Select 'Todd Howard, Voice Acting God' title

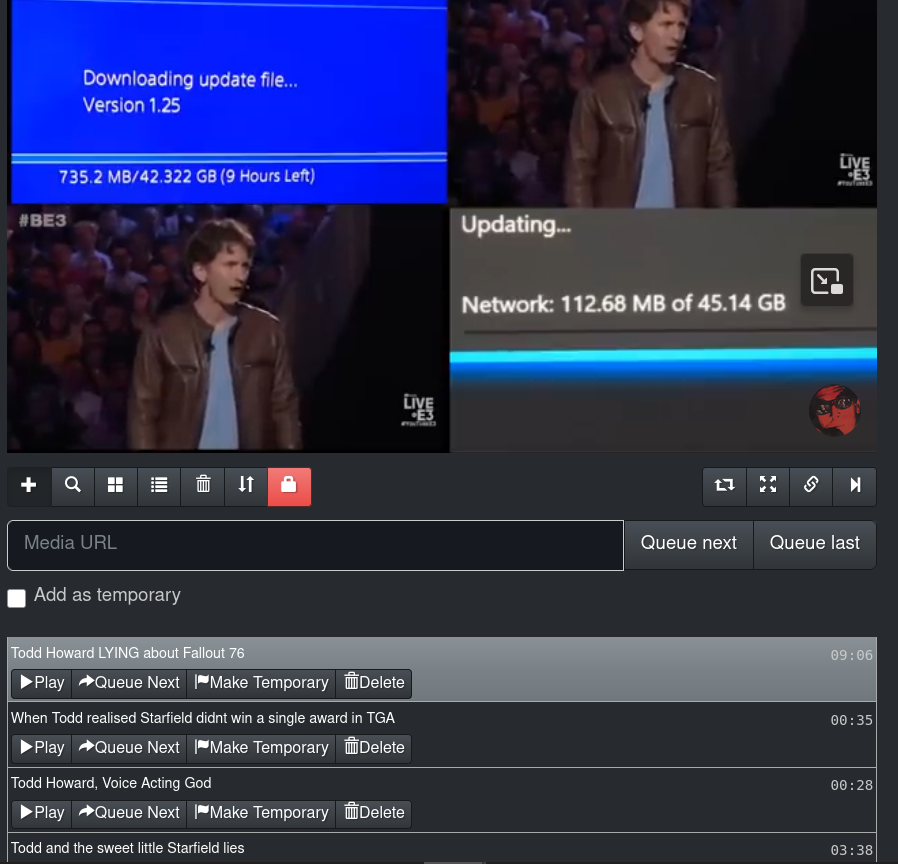111,783
